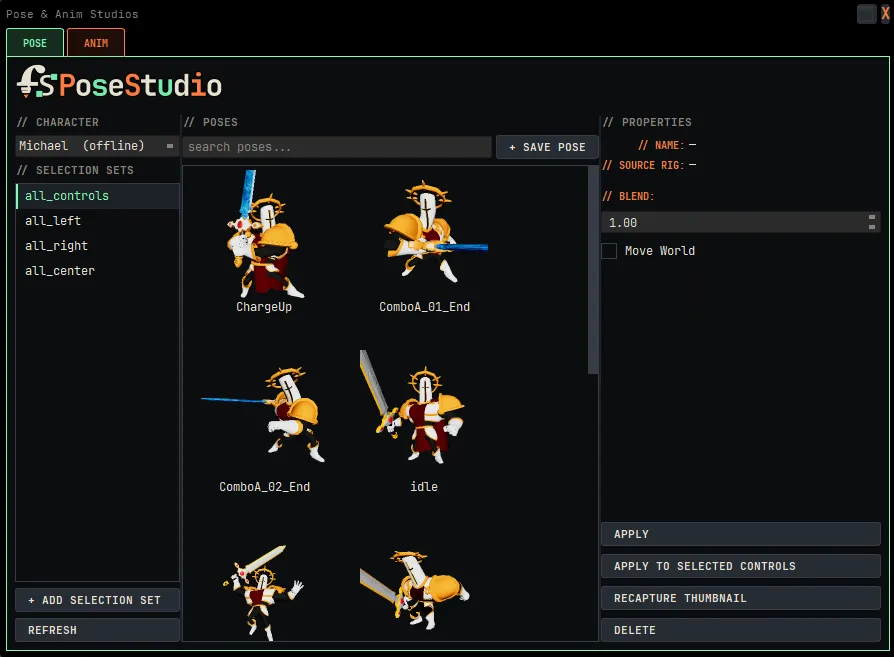The height and width of the screenshot is (657, 894).
Task: Select the ChargeUp pose thumbnail
Action: [264, 234]
